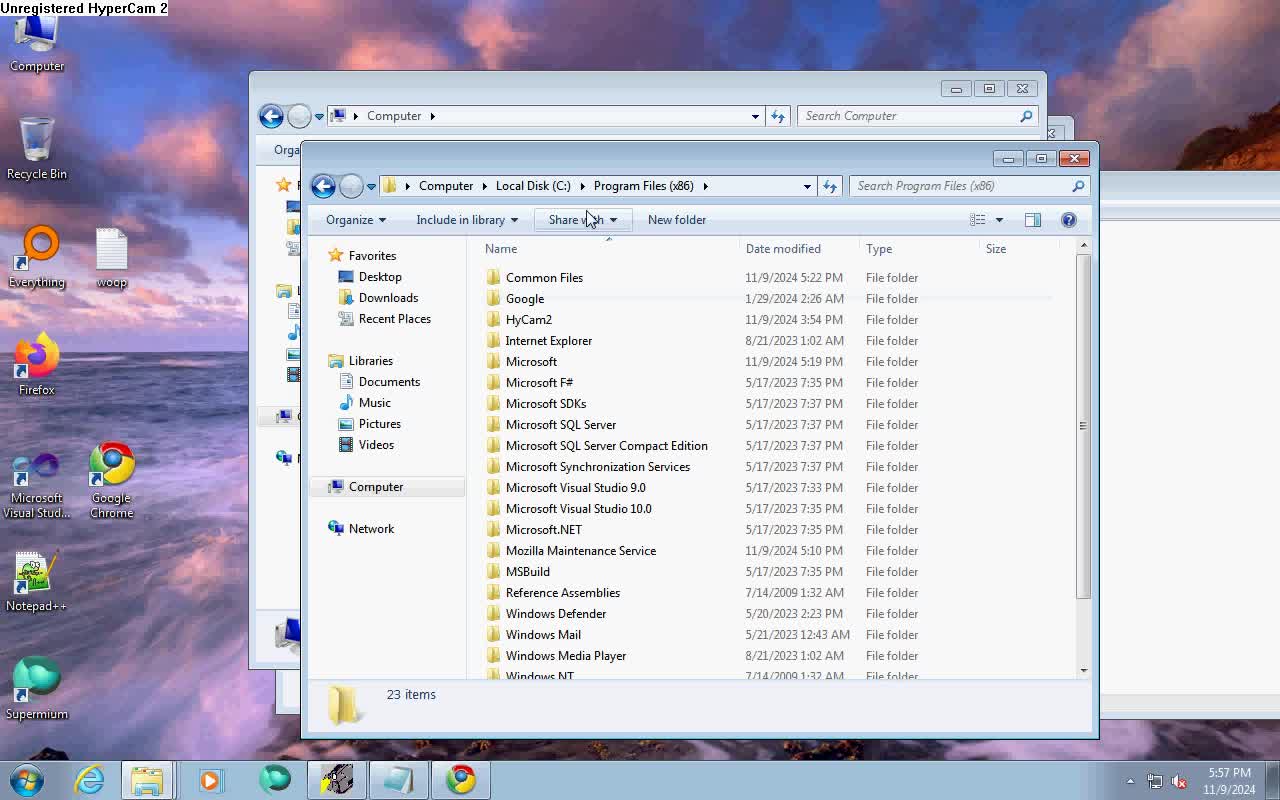Viewport: 1280px width, 800px height.
Task: Open recent locations dropdown next to forward button
Action: point(371,186)
